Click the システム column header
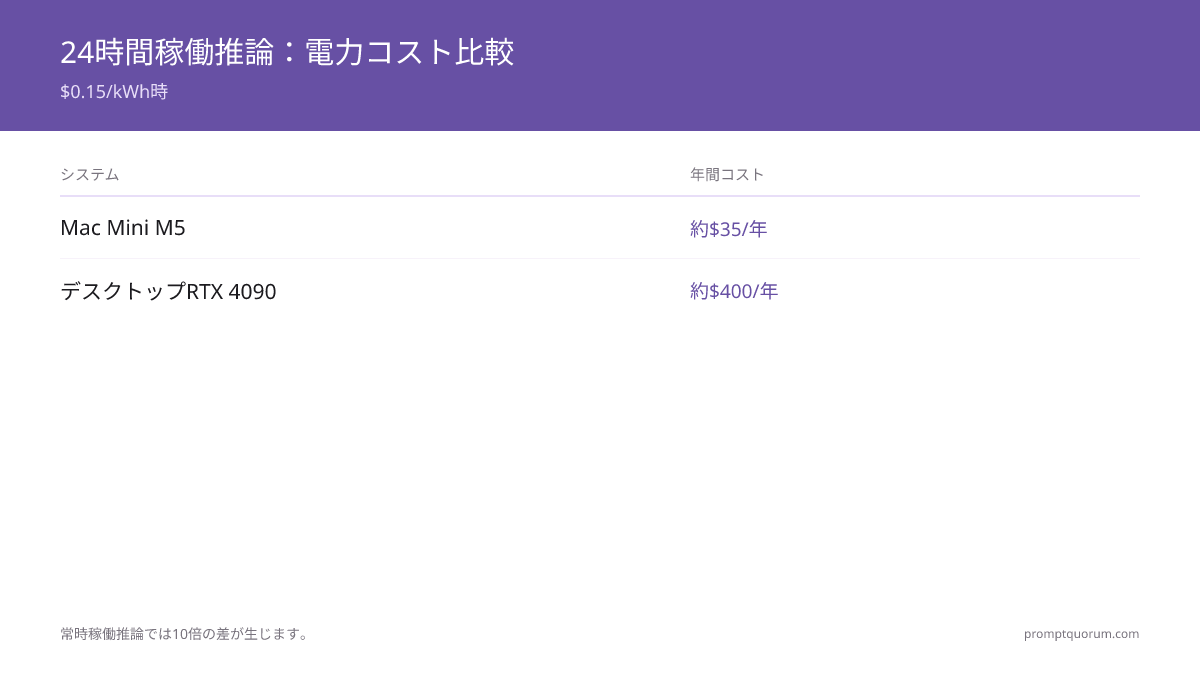Viewport: 1200px width, 675px height. (90, 174)
